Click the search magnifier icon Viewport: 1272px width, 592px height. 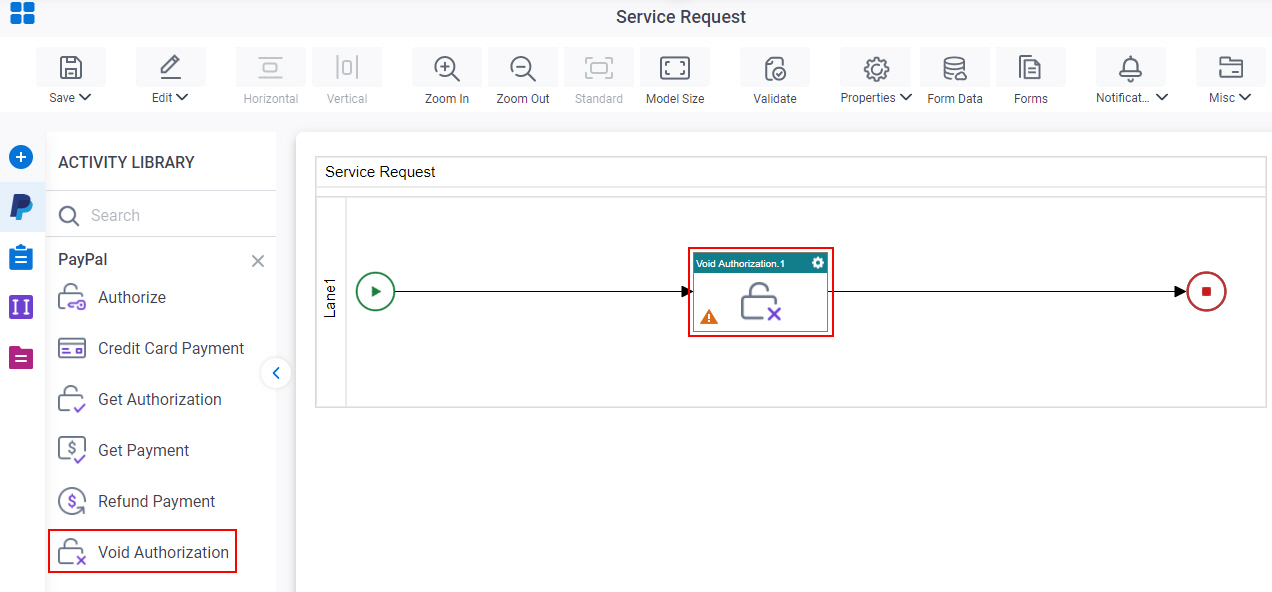pyautogui.click(x=69, y=216)
